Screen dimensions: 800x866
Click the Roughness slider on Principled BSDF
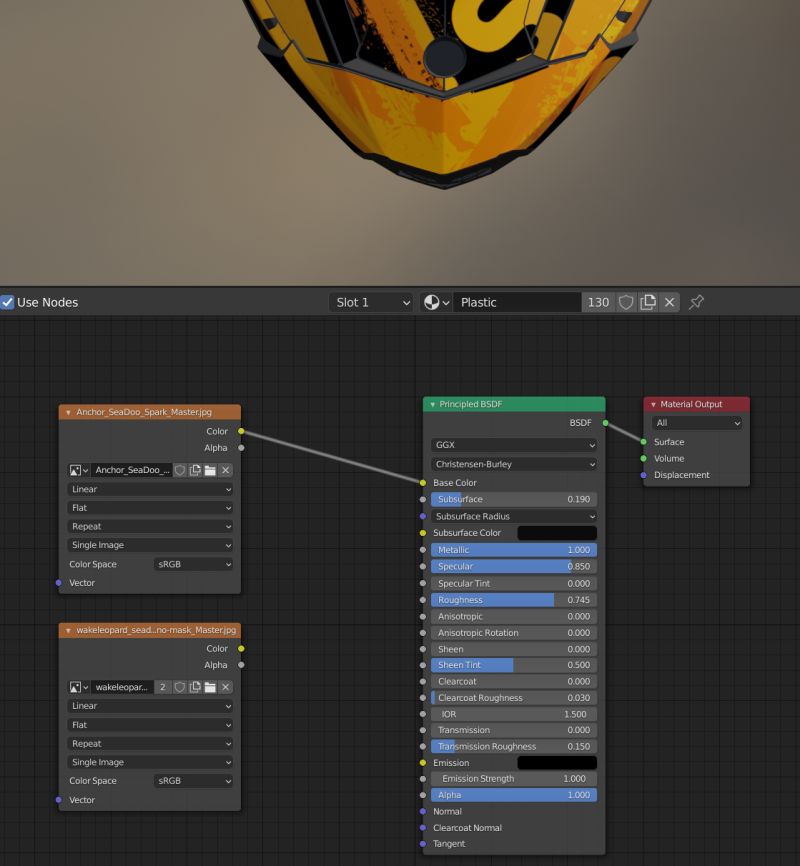click(x=513, y=599)
